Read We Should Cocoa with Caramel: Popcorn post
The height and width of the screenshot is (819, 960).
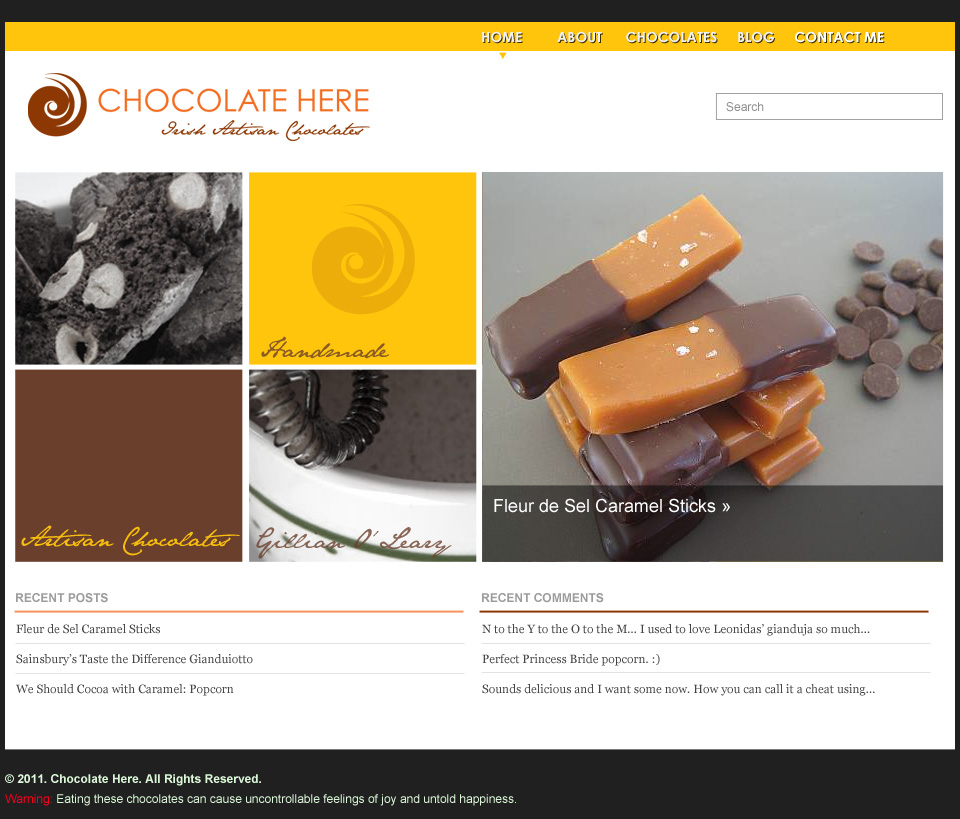(124, 689)
